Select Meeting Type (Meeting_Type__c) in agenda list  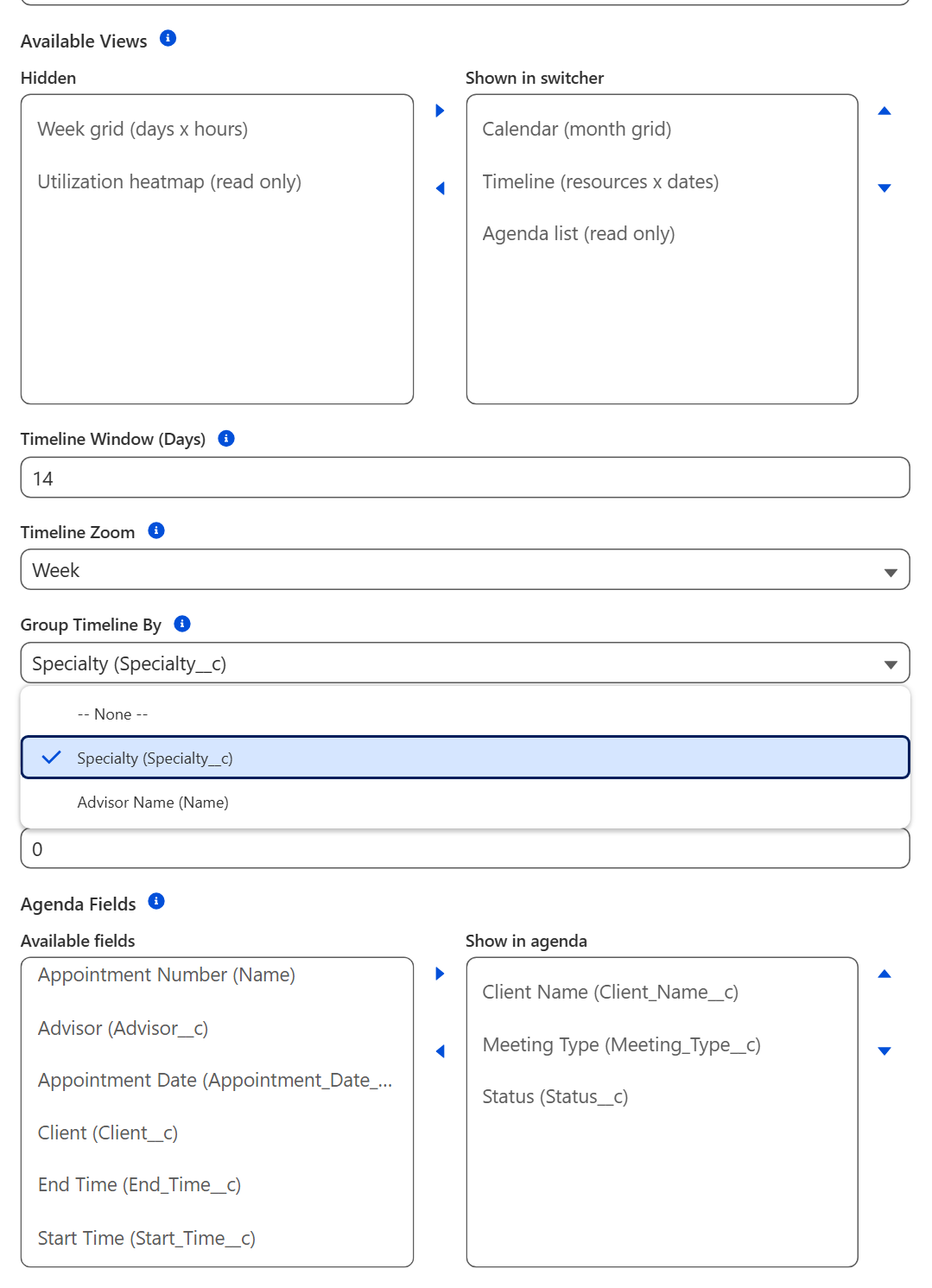(x=662, y=1044)
